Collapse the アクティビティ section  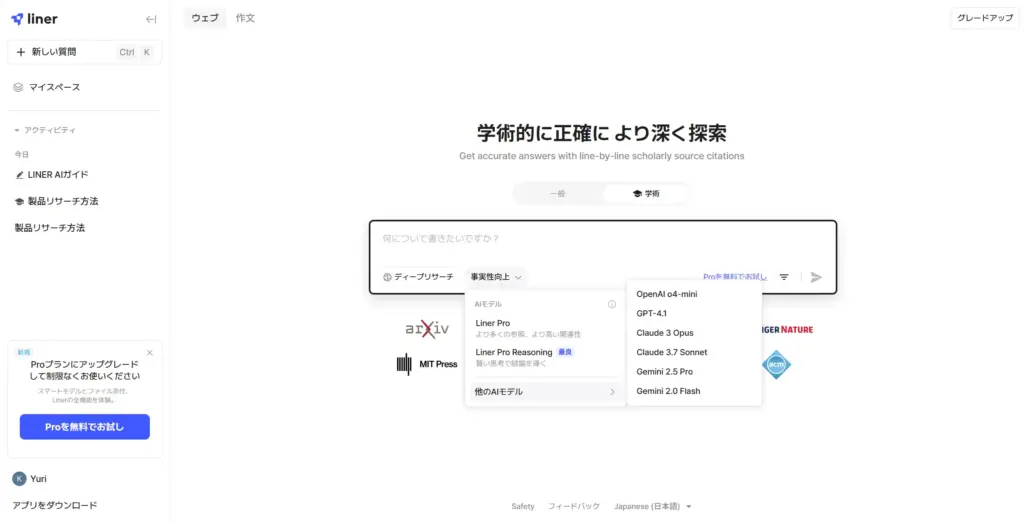tap(45, 130)
